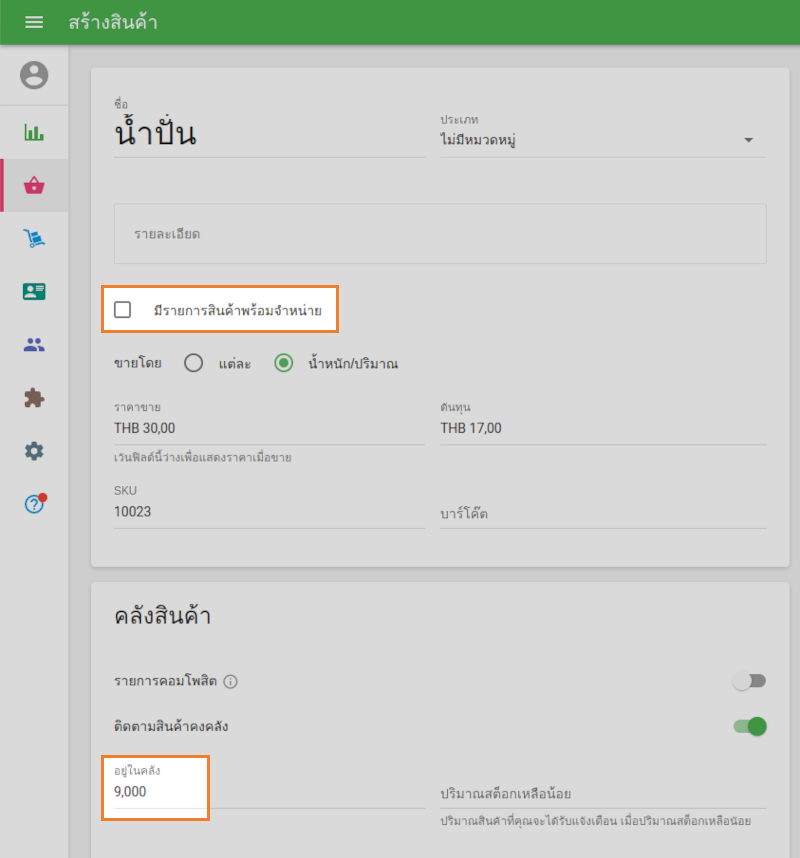This screenshot has height=858, width=800.
Task: Open the integrations puzzle piece icon
Action: click(x=34, y=398)
